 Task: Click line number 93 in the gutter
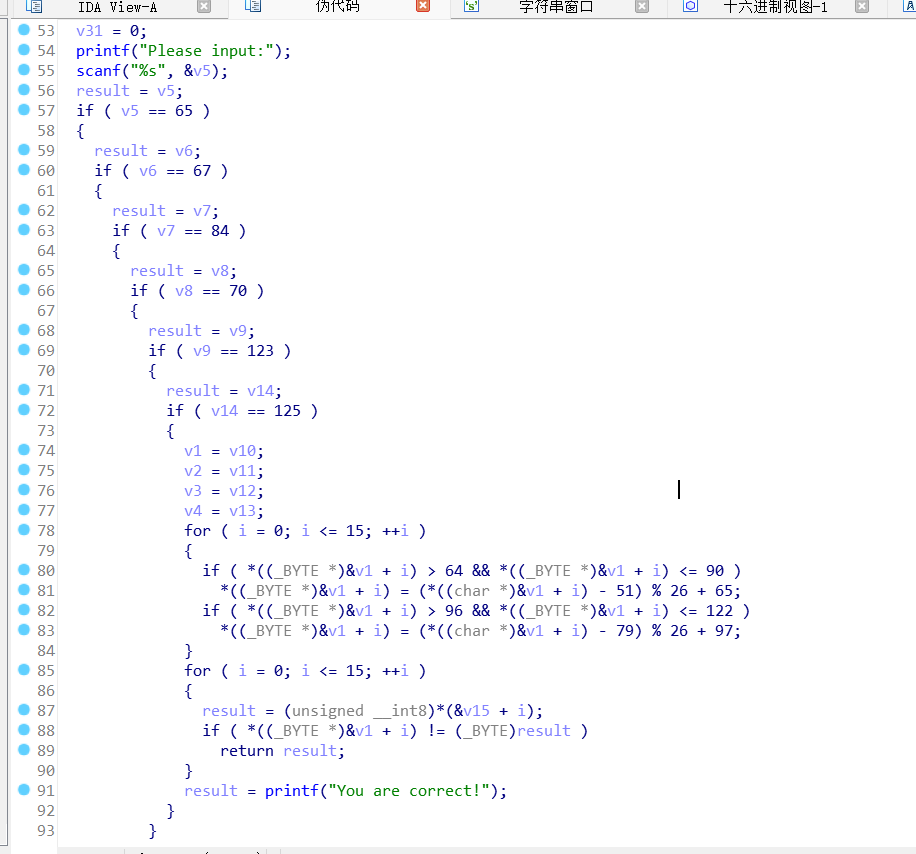point(46,831)
